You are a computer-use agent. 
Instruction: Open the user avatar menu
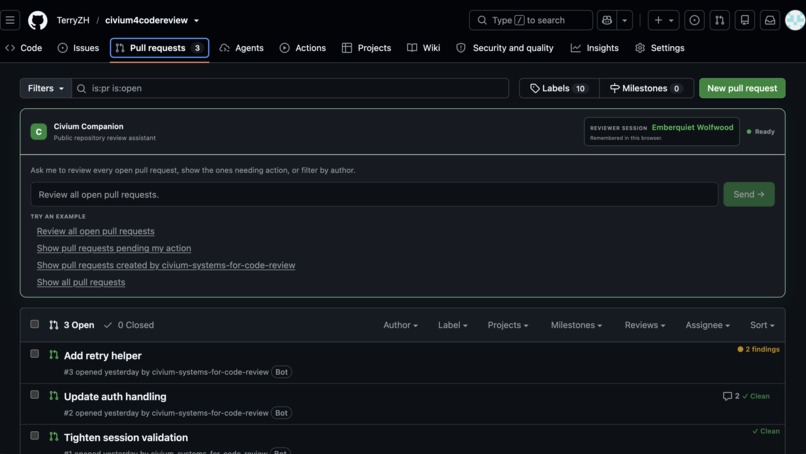pyautogui.click(x=795, y=20)
